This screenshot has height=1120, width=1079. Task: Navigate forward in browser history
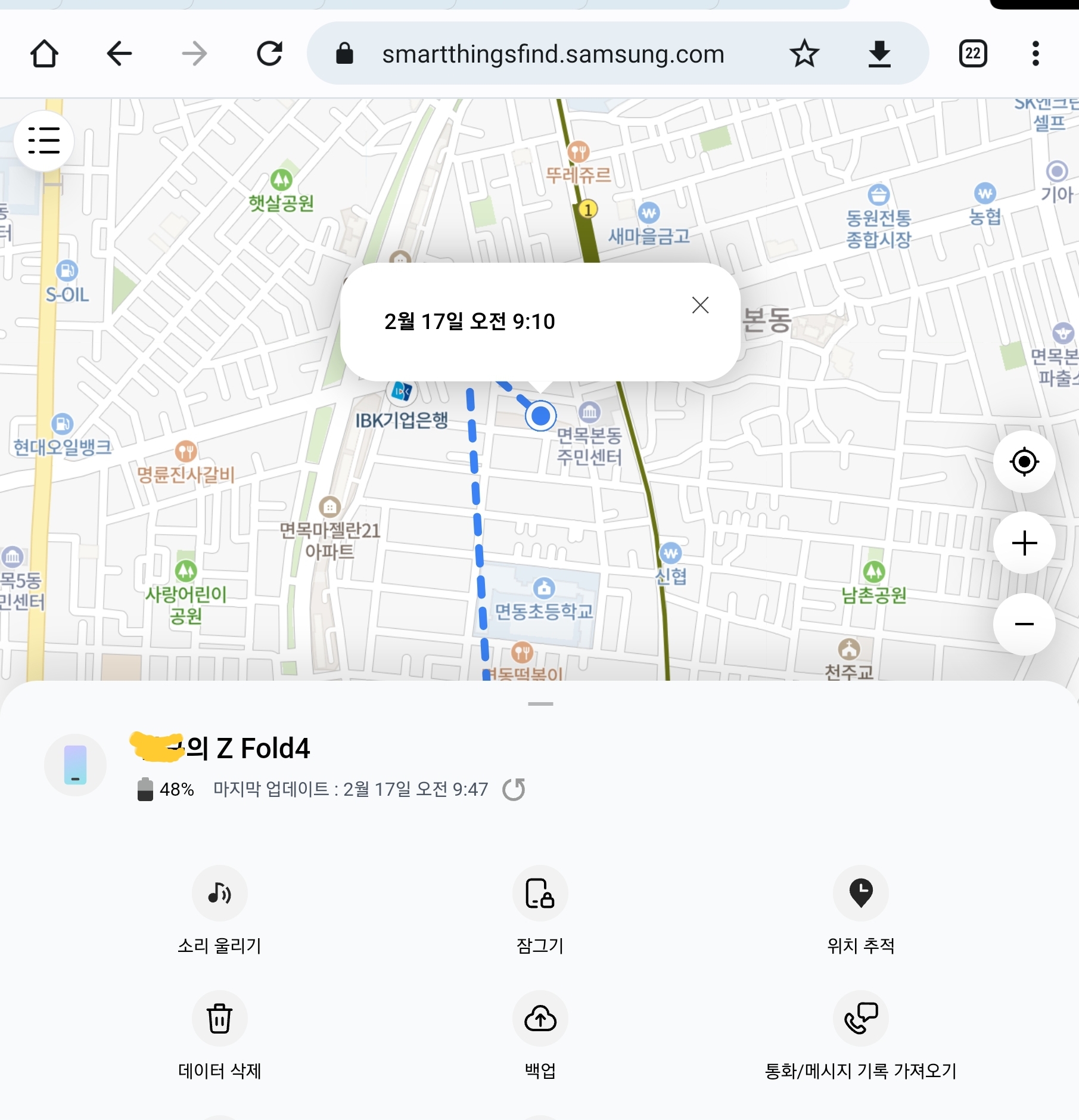194,54
